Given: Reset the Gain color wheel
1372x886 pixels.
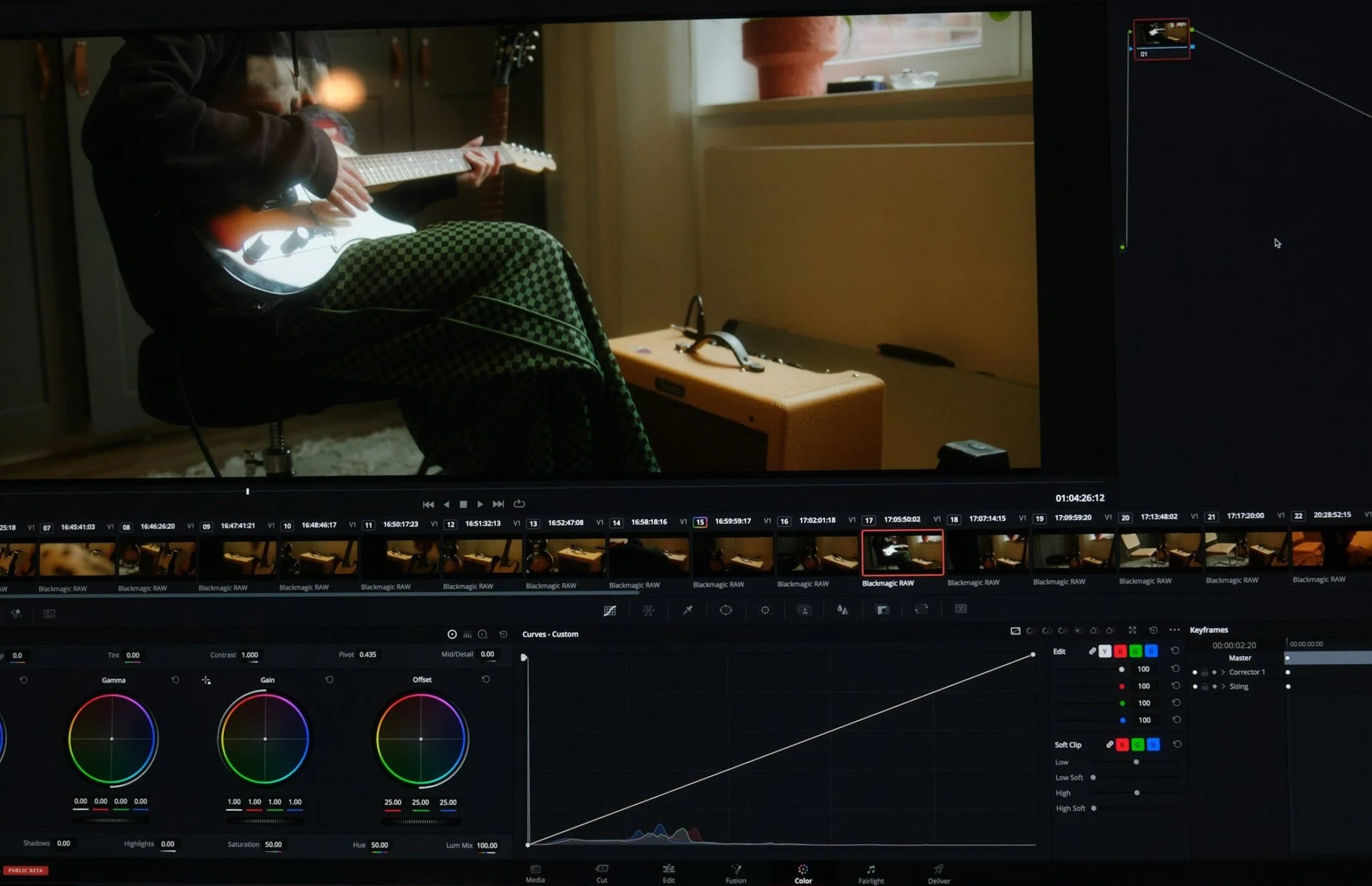Looking at the screenshot, I should (330, 679).
